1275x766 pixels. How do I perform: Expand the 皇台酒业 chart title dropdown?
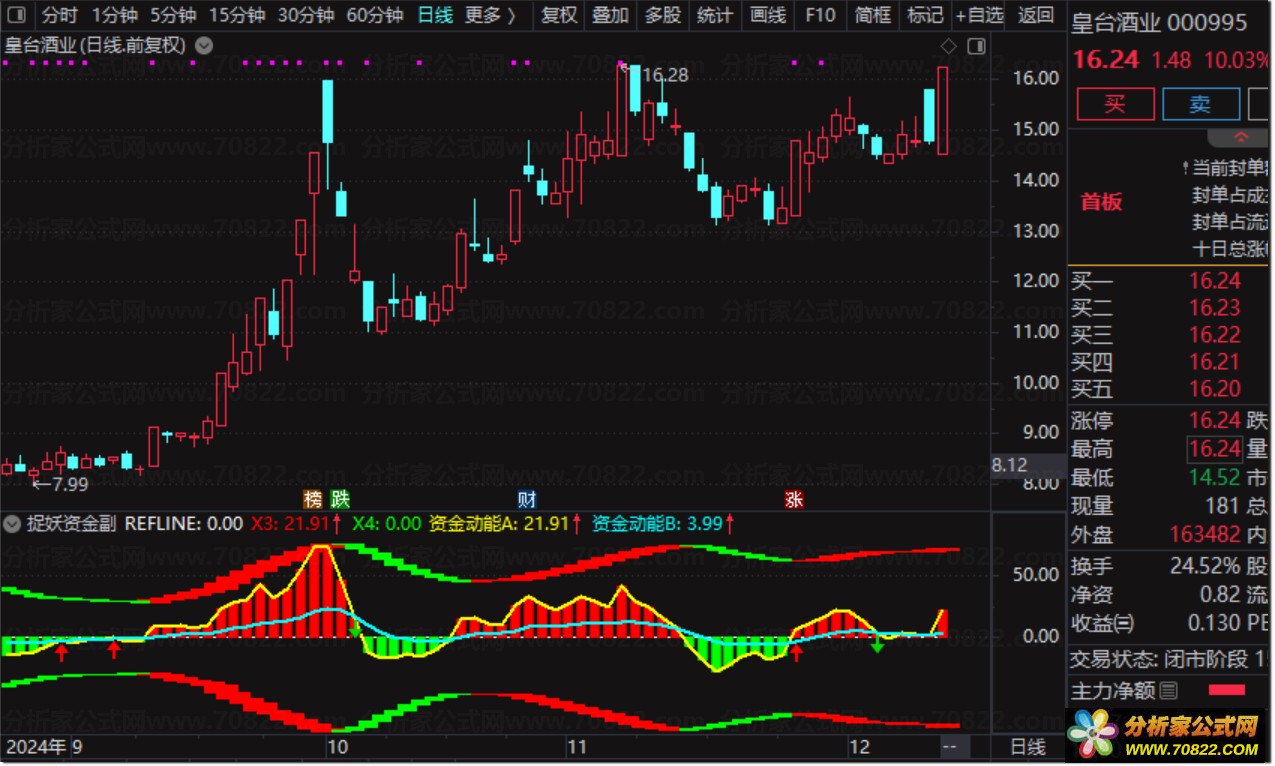click(204, 45)
